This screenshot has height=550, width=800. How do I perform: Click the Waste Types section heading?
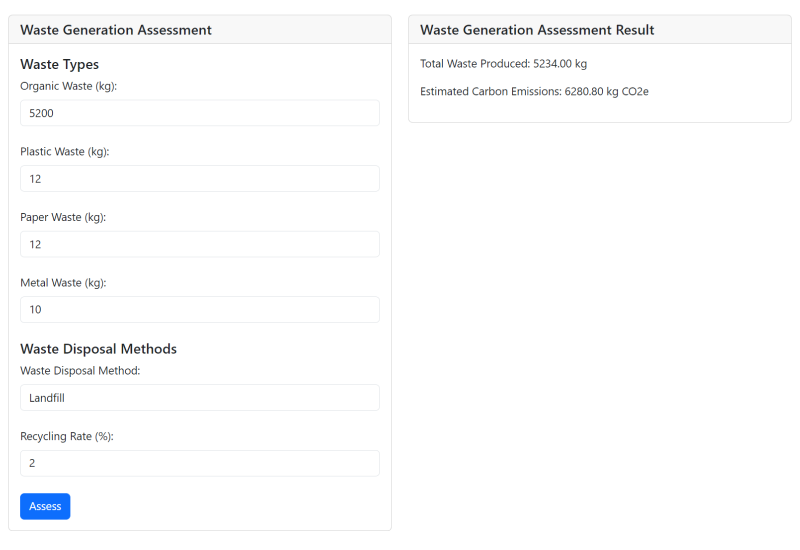[59, 65]
